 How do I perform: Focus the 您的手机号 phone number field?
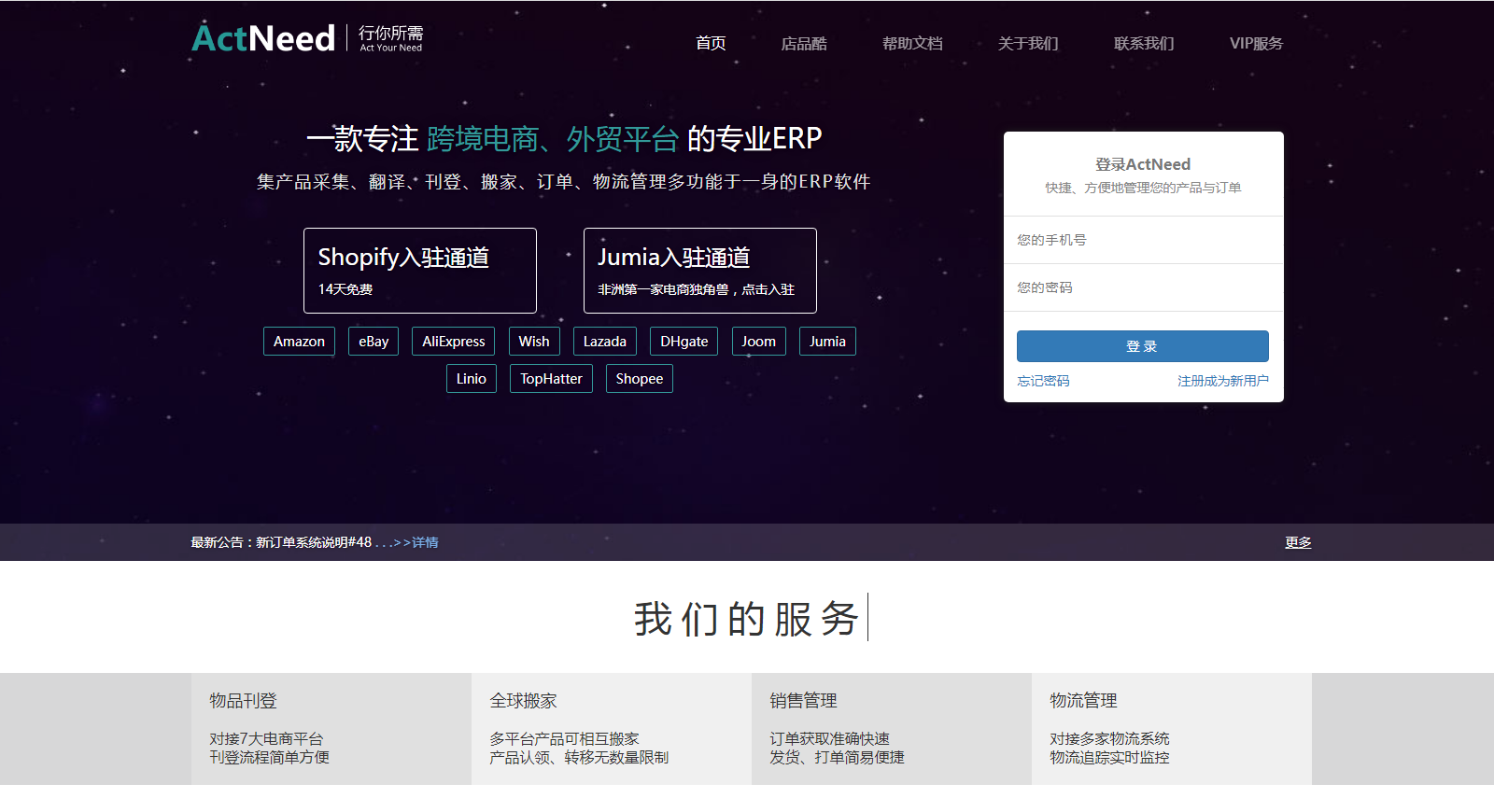click(1144, 240)
